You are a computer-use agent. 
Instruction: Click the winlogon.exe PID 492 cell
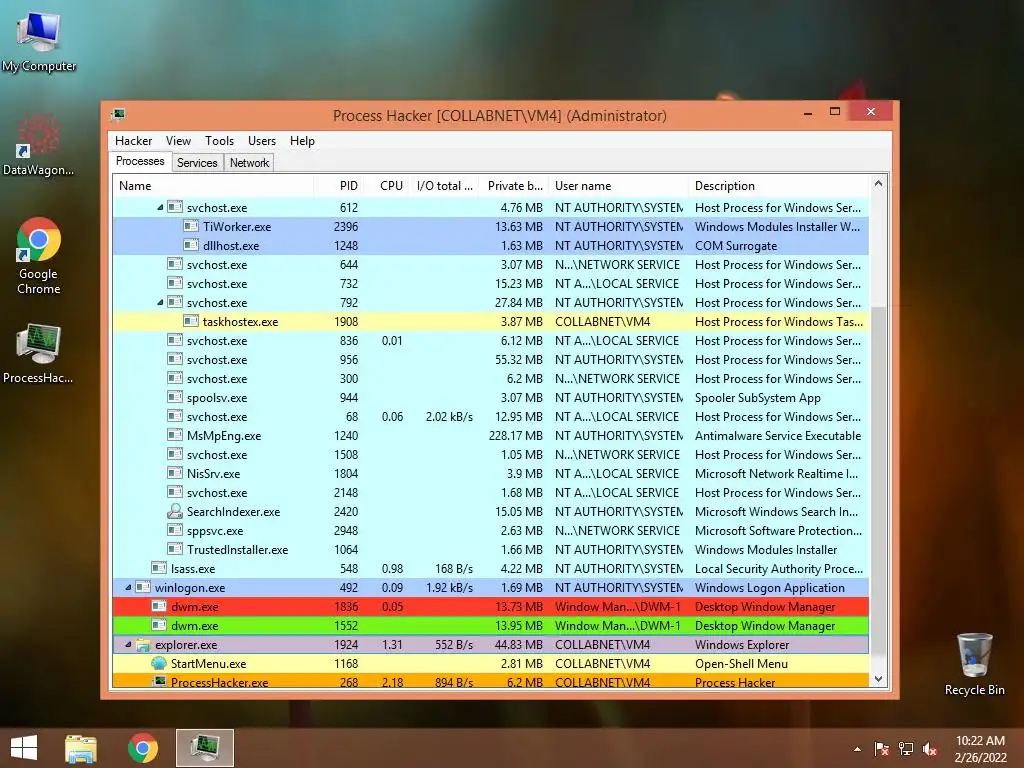348,588
